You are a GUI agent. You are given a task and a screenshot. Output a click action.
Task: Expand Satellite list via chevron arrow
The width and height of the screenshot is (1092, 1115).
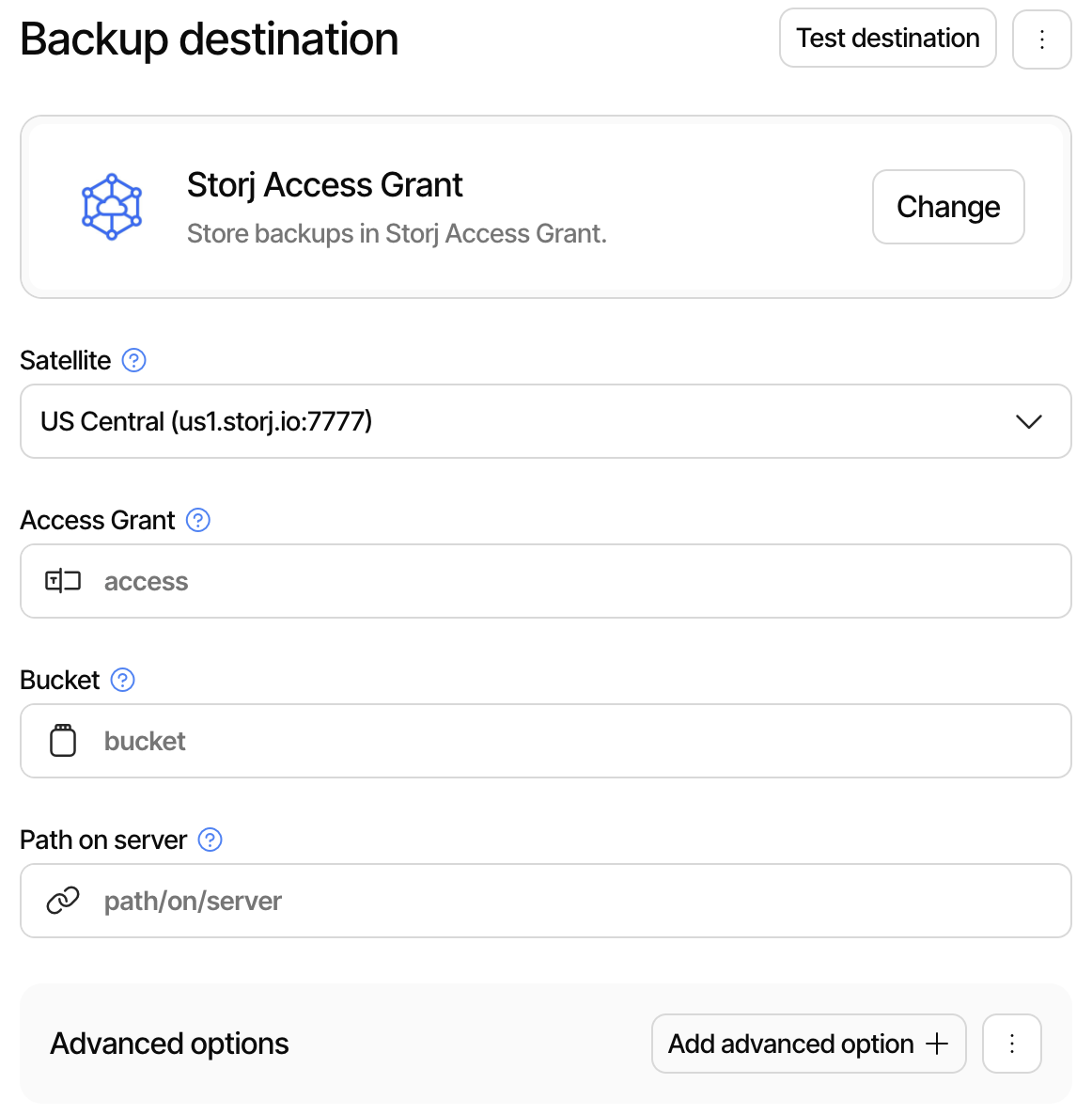click(1029, 422)
